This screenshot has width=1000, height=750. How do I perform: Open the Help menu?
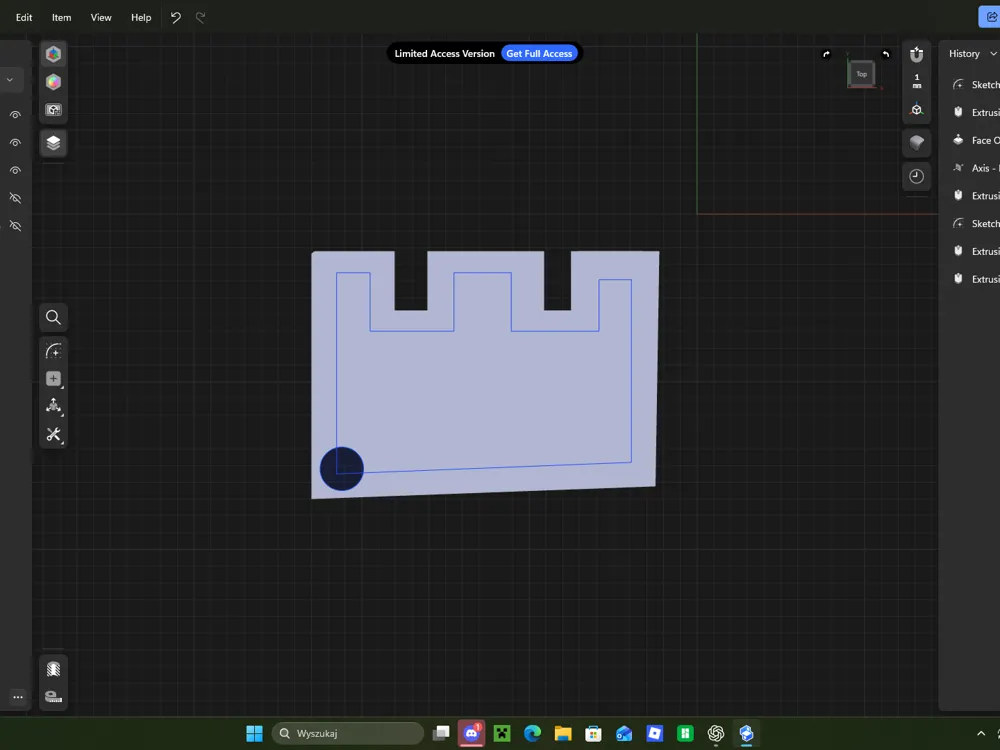(x=141, y=18)
